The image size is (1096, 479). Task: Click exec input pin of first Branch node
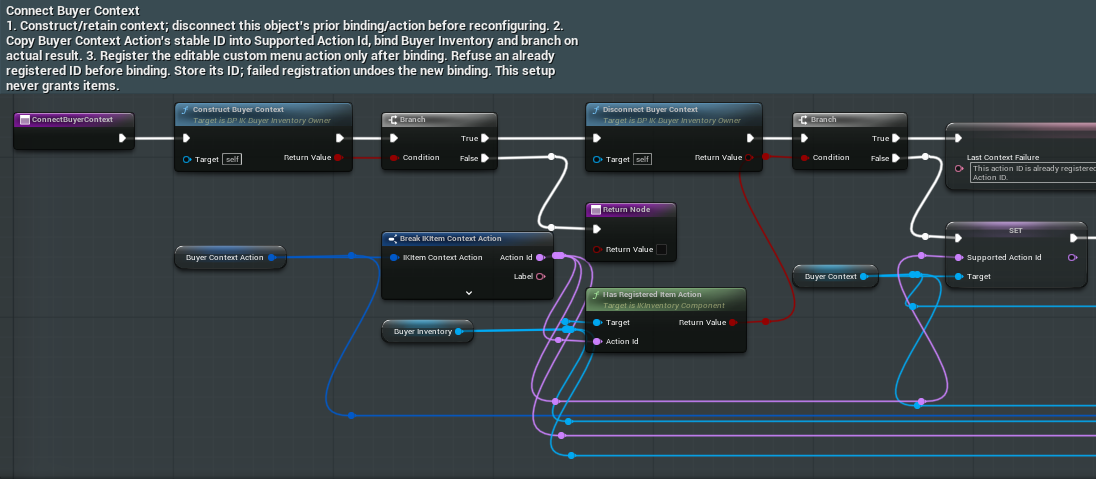394,138
